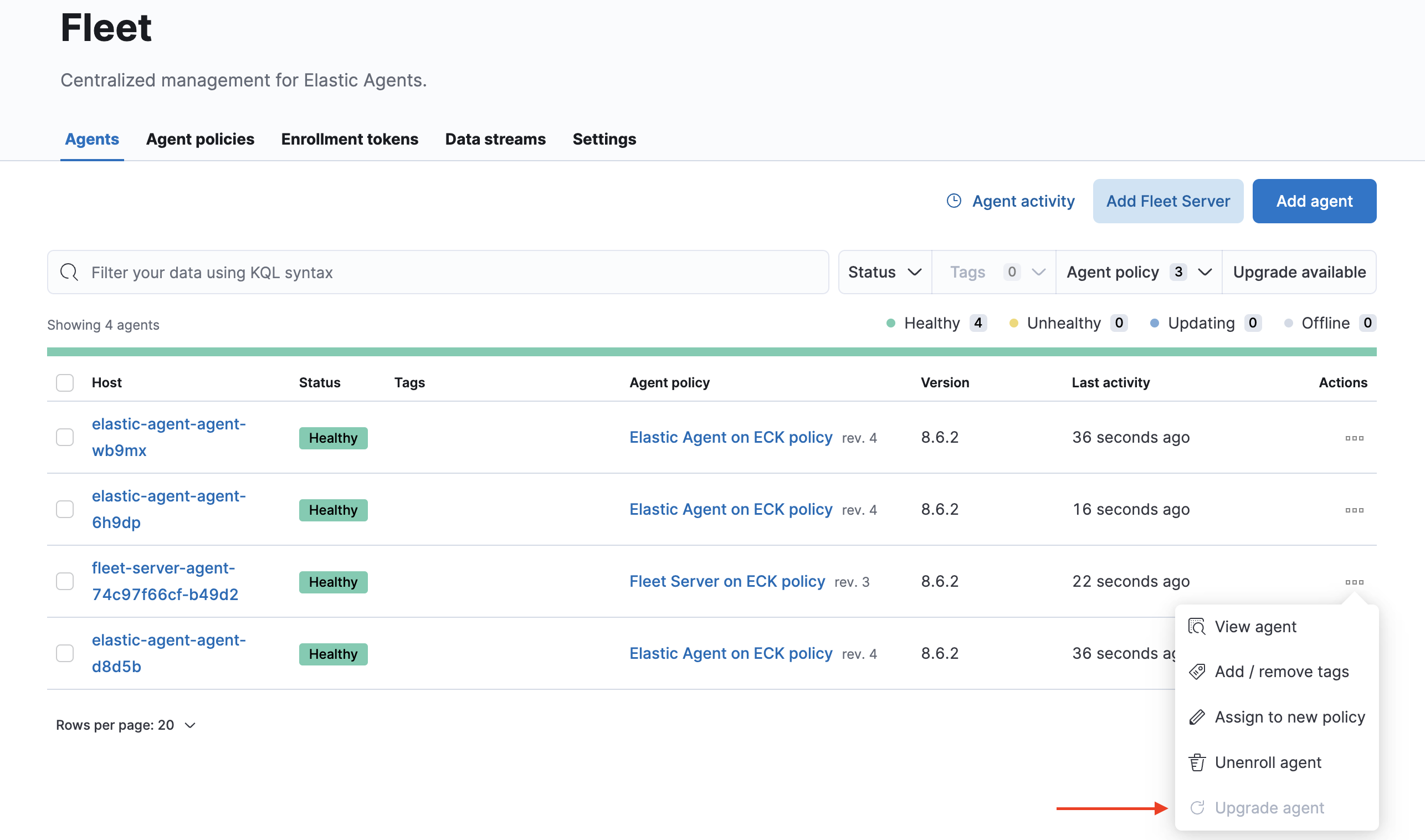Click pencil icon for Assign to new policy

pyautogui.click(x=1196, y=717)
